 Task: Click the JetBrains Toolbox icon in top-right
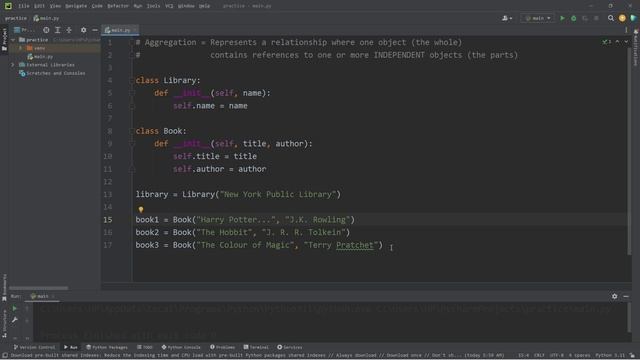click(633, 18)
